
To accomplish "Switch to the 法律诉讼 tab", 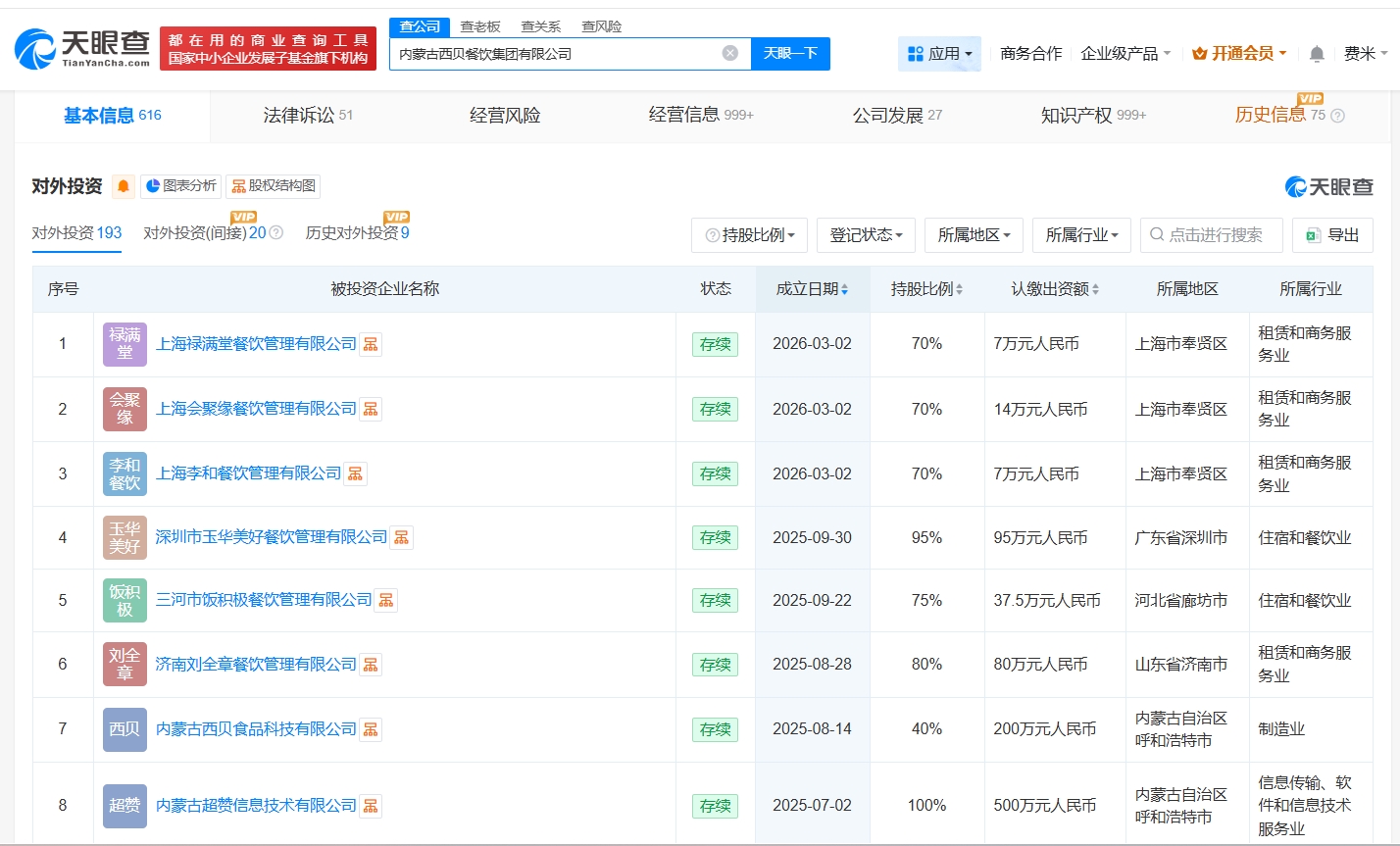I will pyautogui.click(x=308, y=116).
